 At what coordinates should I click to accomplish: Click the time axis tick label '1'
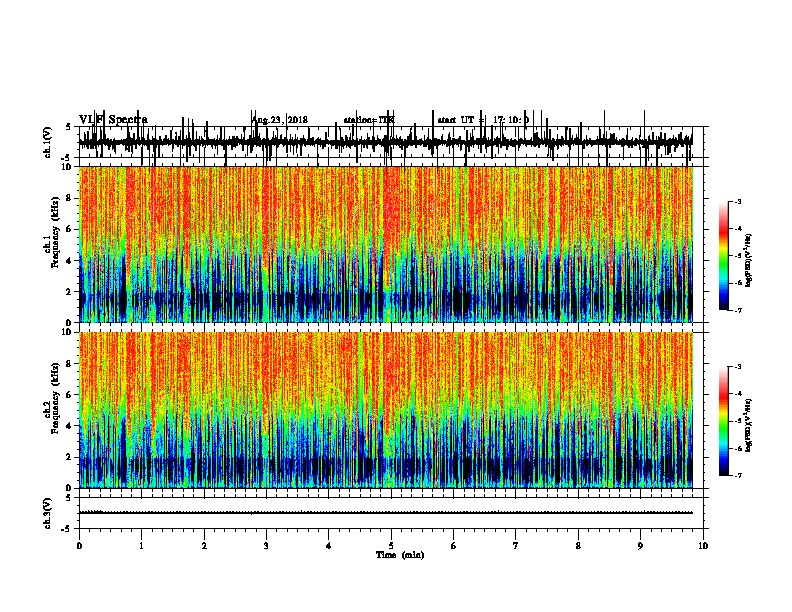coord(142,546)
